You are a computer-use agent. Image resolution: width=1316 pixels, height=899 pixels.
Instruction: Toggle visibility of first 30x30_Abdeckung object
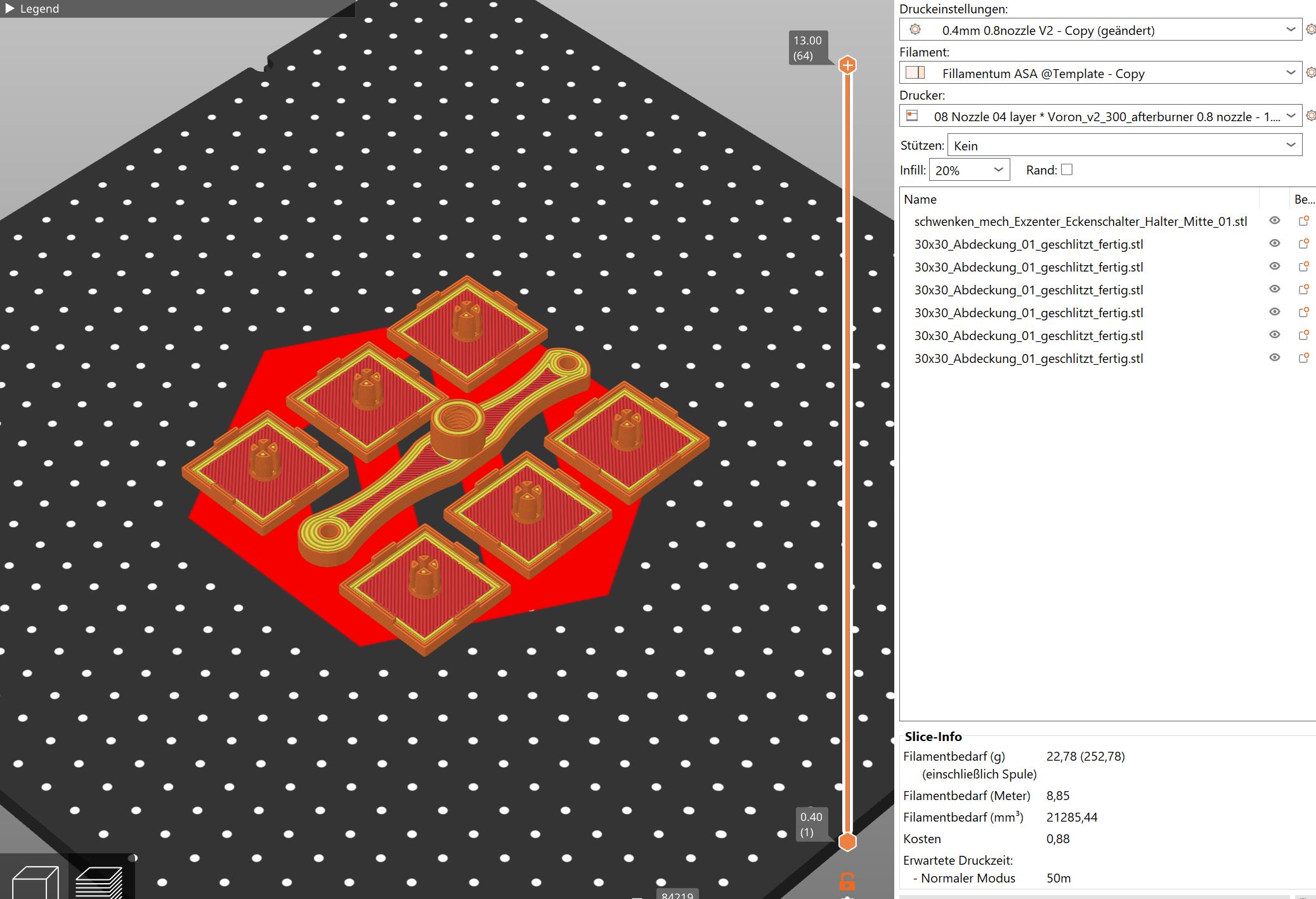(1274, 244)
